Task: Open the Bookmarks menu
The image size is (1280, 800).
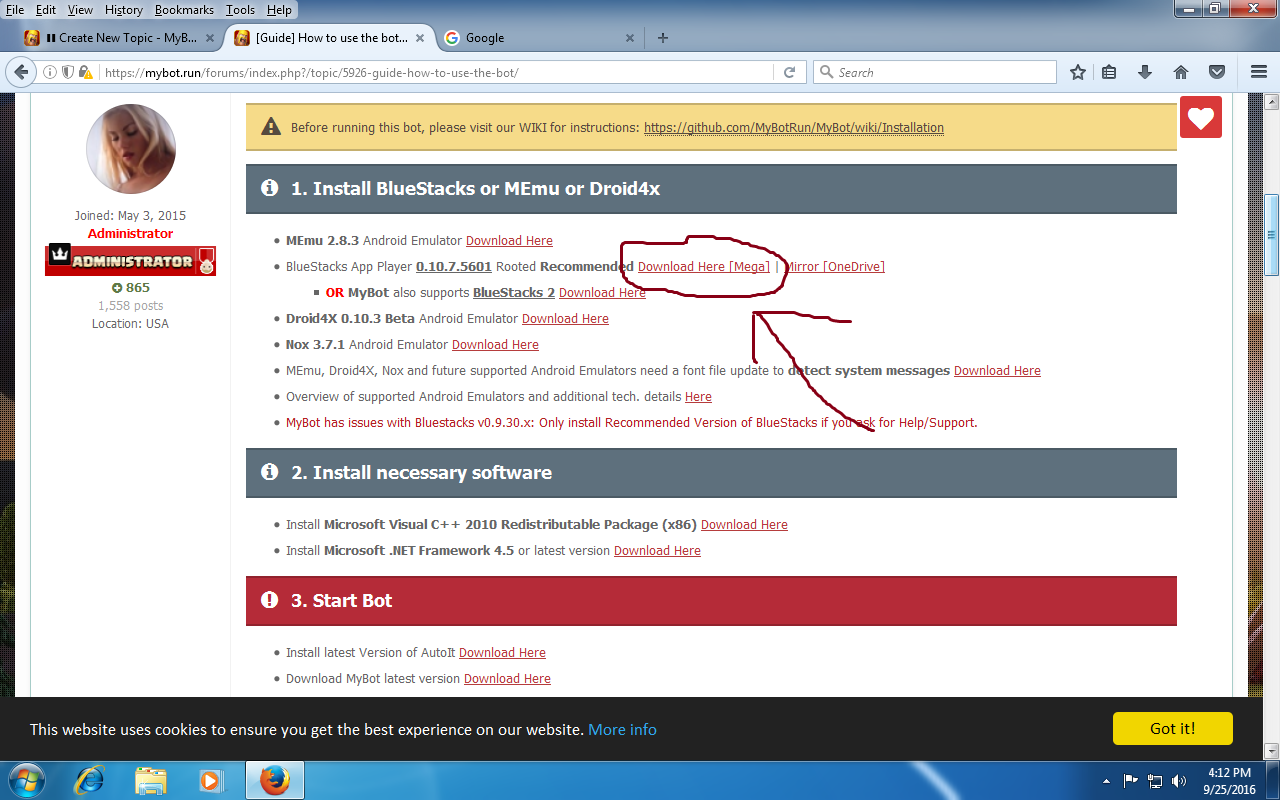Action: pos(185,10)
